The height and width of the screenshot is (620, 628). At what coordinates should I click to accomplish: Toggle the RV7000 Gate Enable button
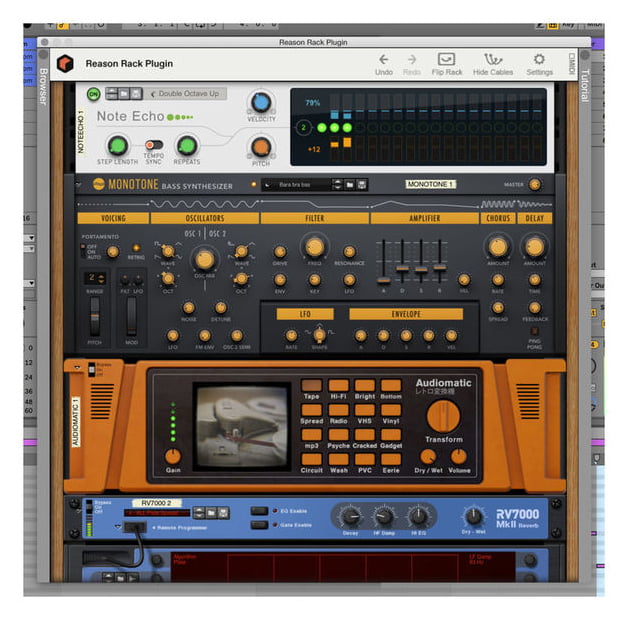(259, 525)
